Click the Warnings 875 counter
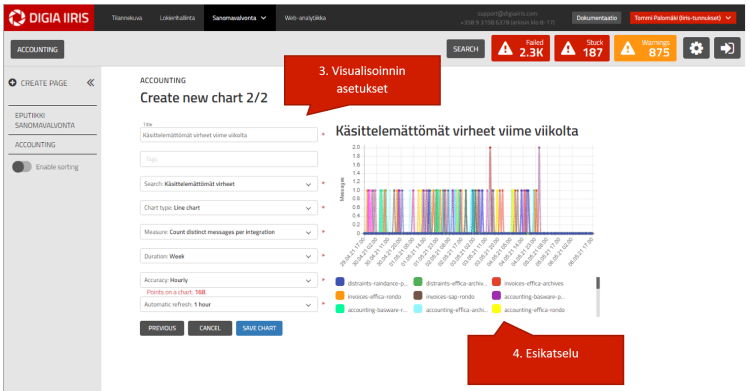This screenshot has width=750, height=391. tap(645, 48)
